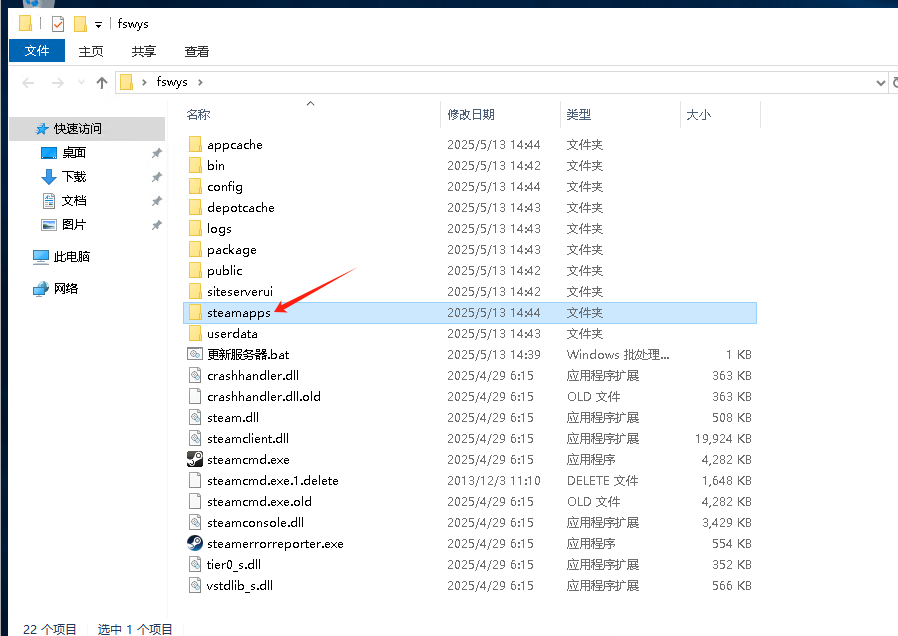Select the depotcache folder icon
This screenshot has height=636, width=898.
click(195, 207)
